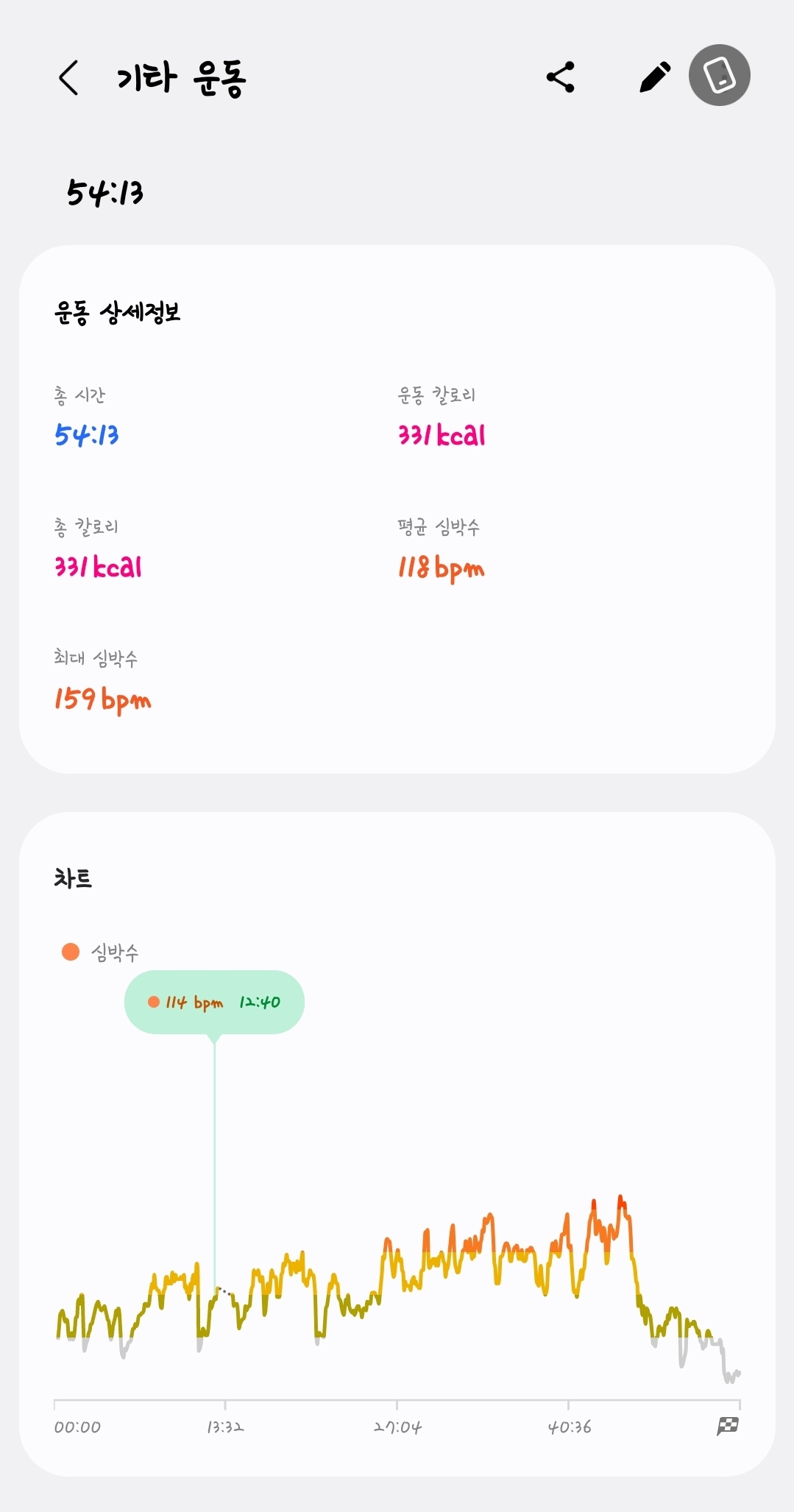Tap the 운동 칼로리 331 kcal value

(x=442, y=435)
